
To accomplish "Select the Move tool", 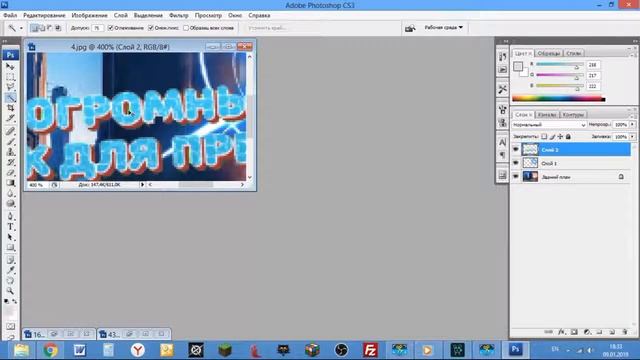I will click(10, 66).
